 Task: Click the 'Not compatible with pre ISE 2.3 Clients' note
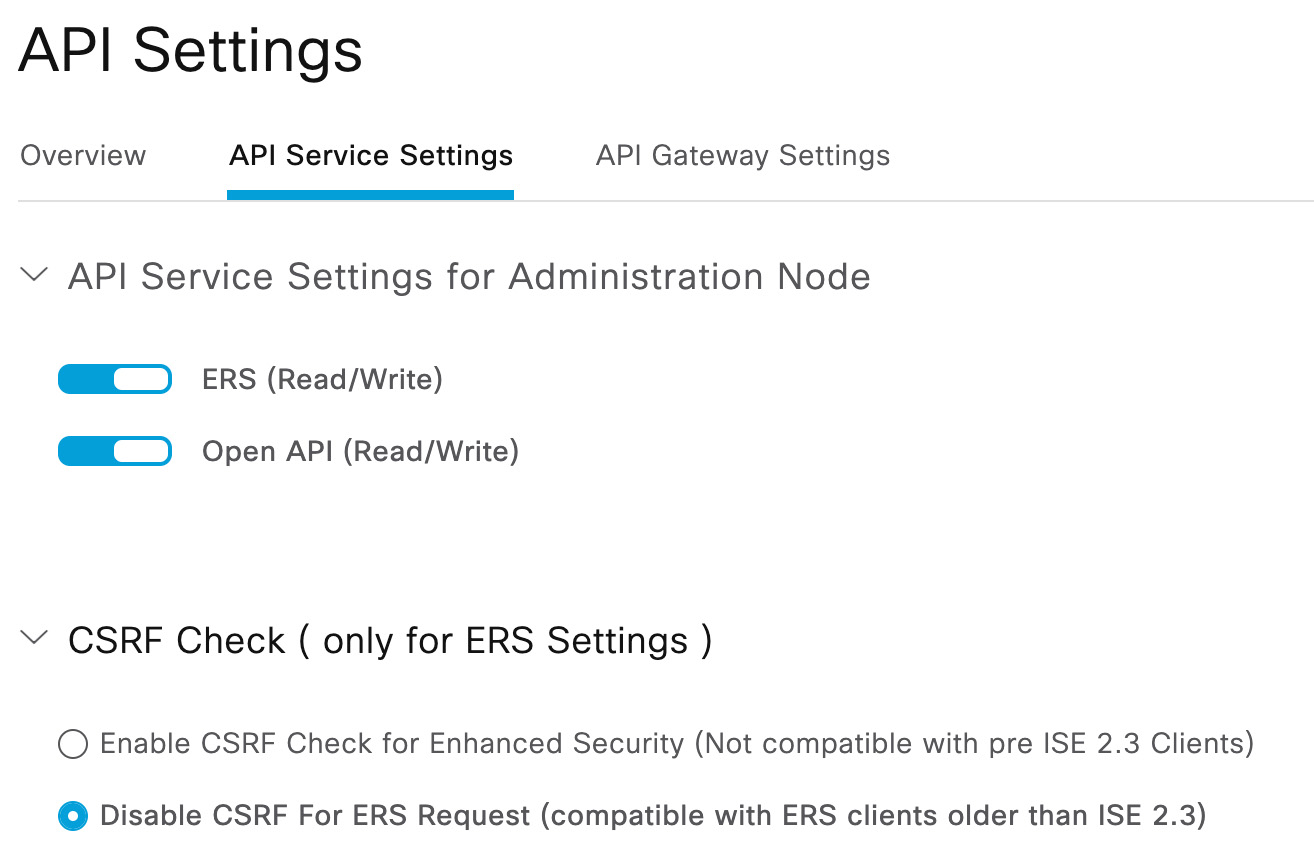(x=973, y=744)
